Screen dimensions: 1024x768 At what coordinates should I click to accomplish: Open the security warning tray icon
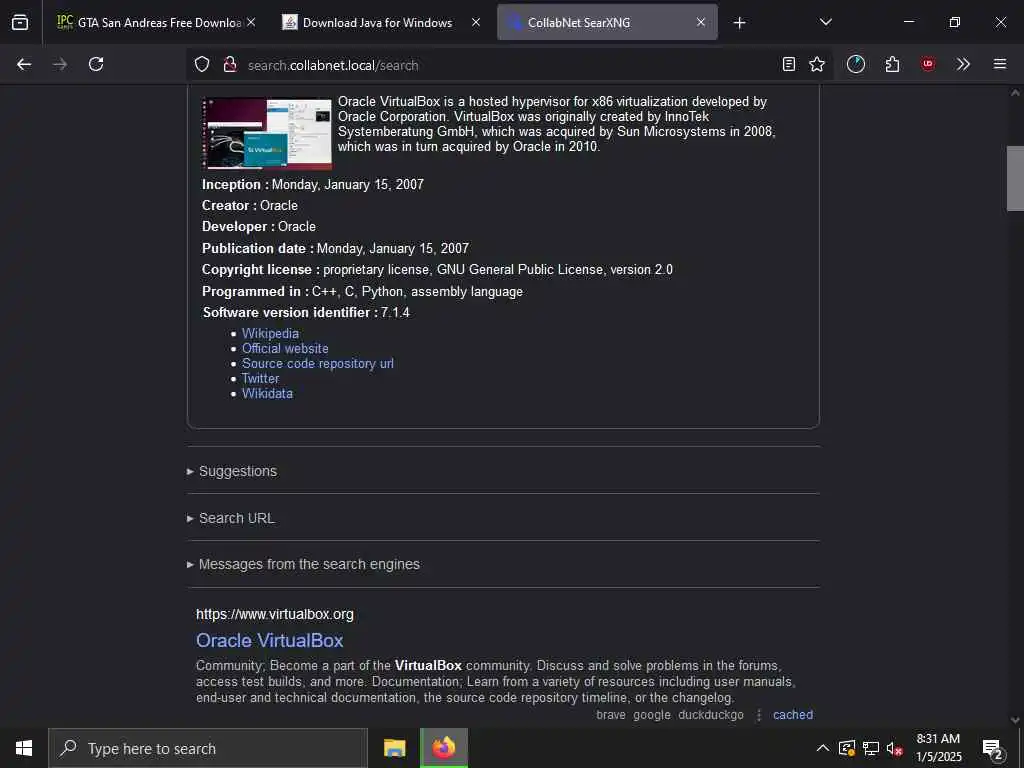click(x=847, y=748)
